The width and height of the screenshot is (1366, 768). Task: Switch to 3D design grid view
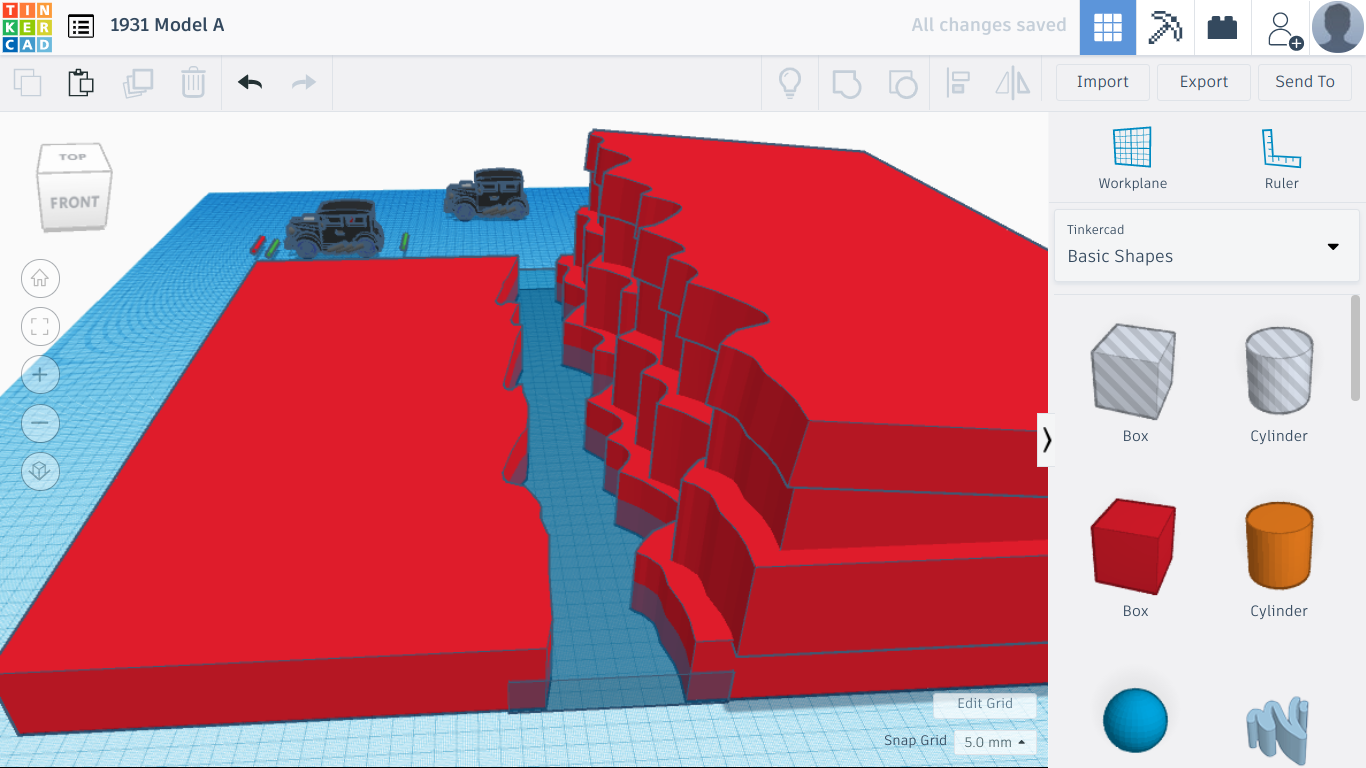(1107, 27)
